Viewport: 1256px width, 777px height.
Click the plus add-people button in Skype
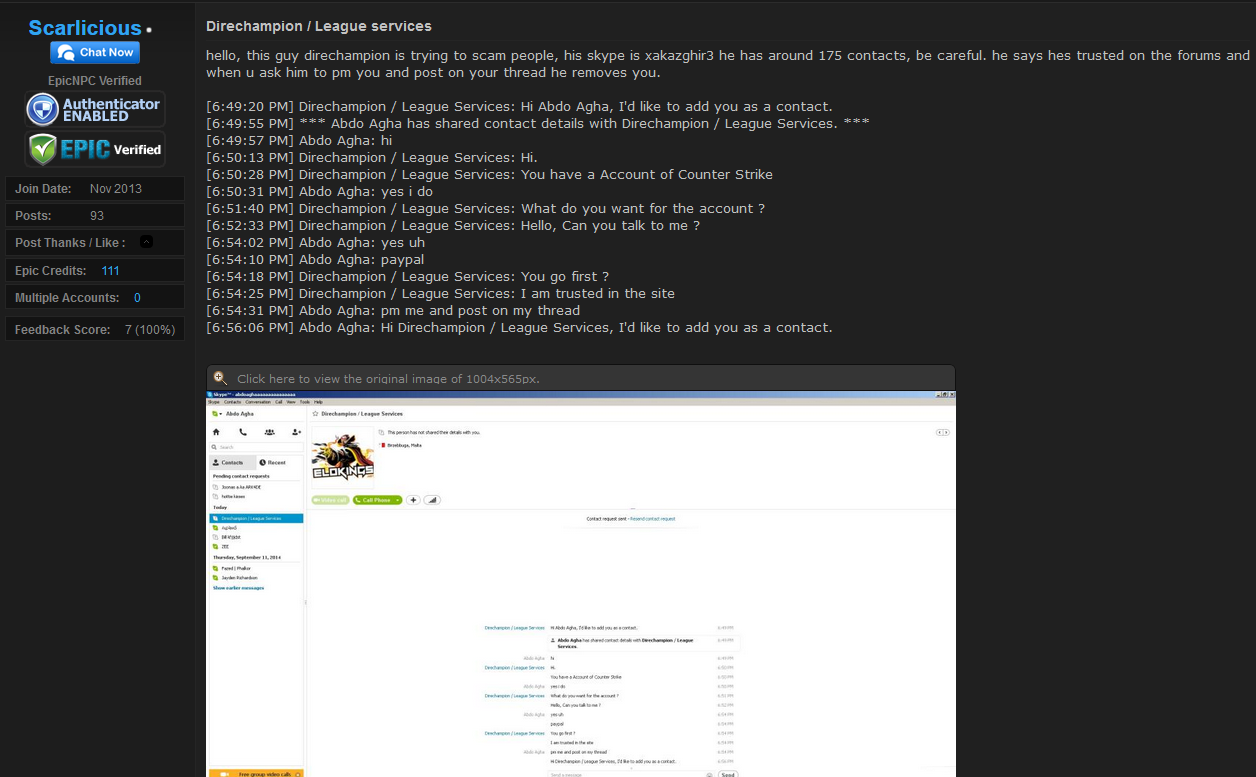tap(413, 500)
